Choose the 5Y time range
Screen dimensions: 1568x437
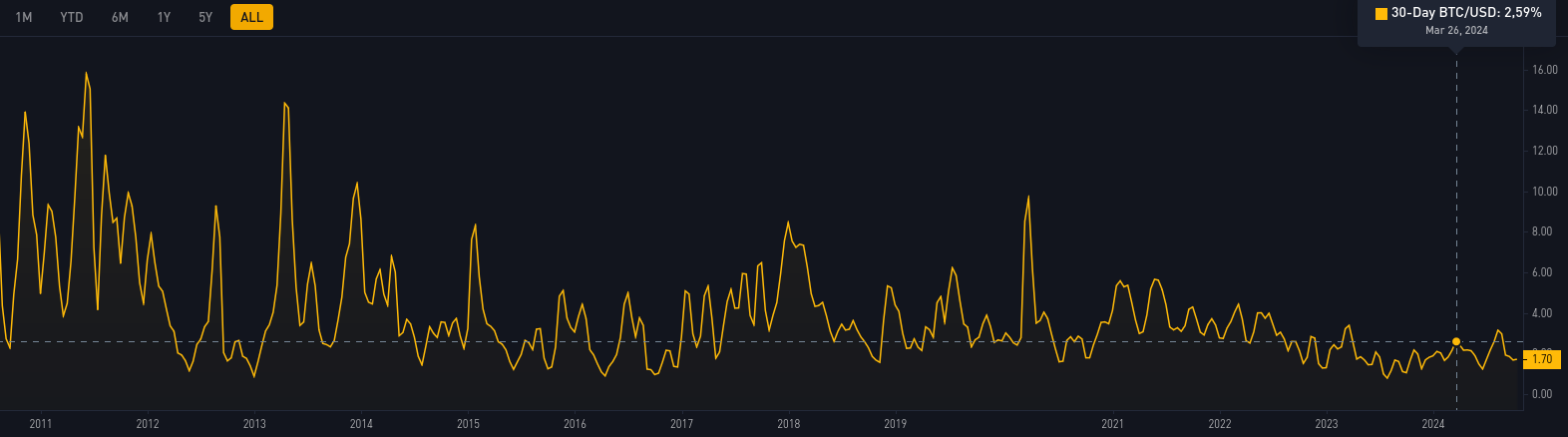205,17
